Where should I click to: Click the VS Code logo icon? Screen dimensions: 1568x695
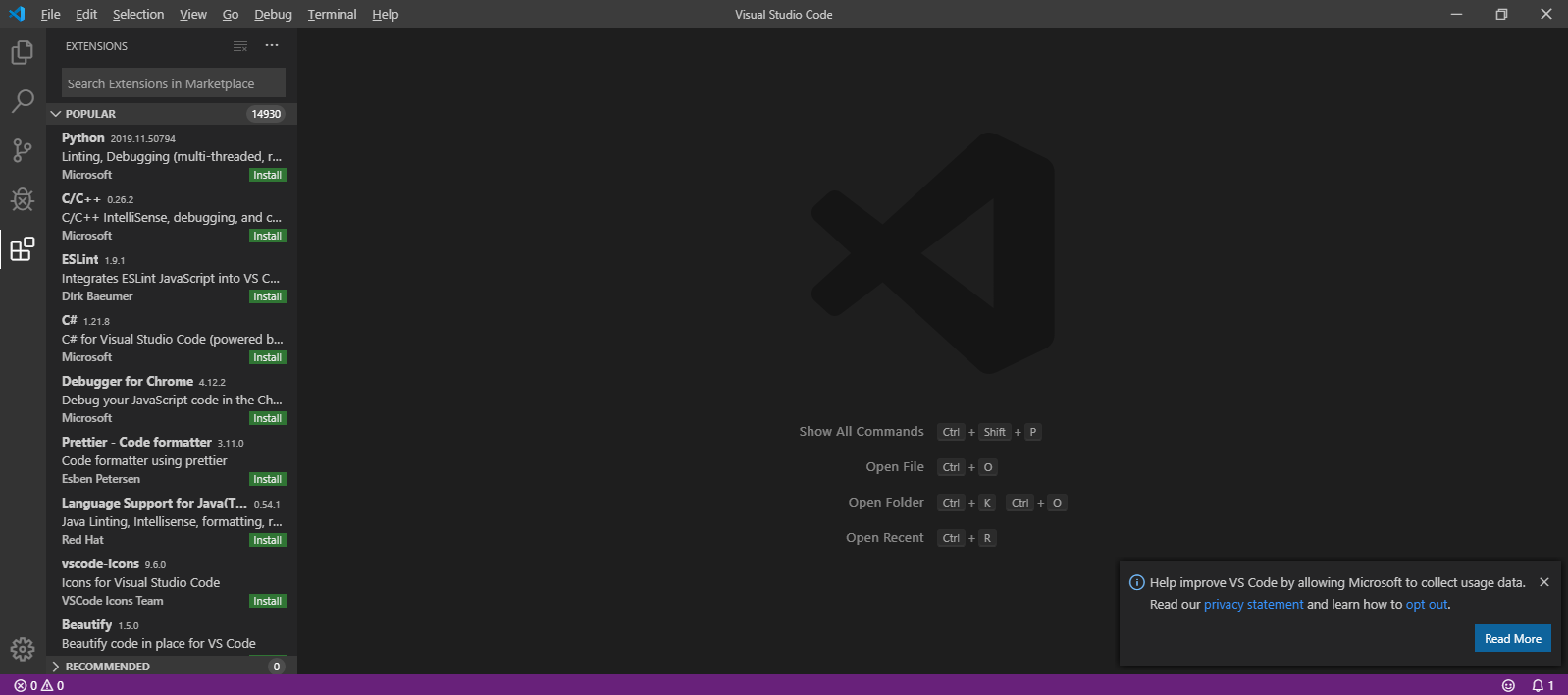tap(17, 14)
